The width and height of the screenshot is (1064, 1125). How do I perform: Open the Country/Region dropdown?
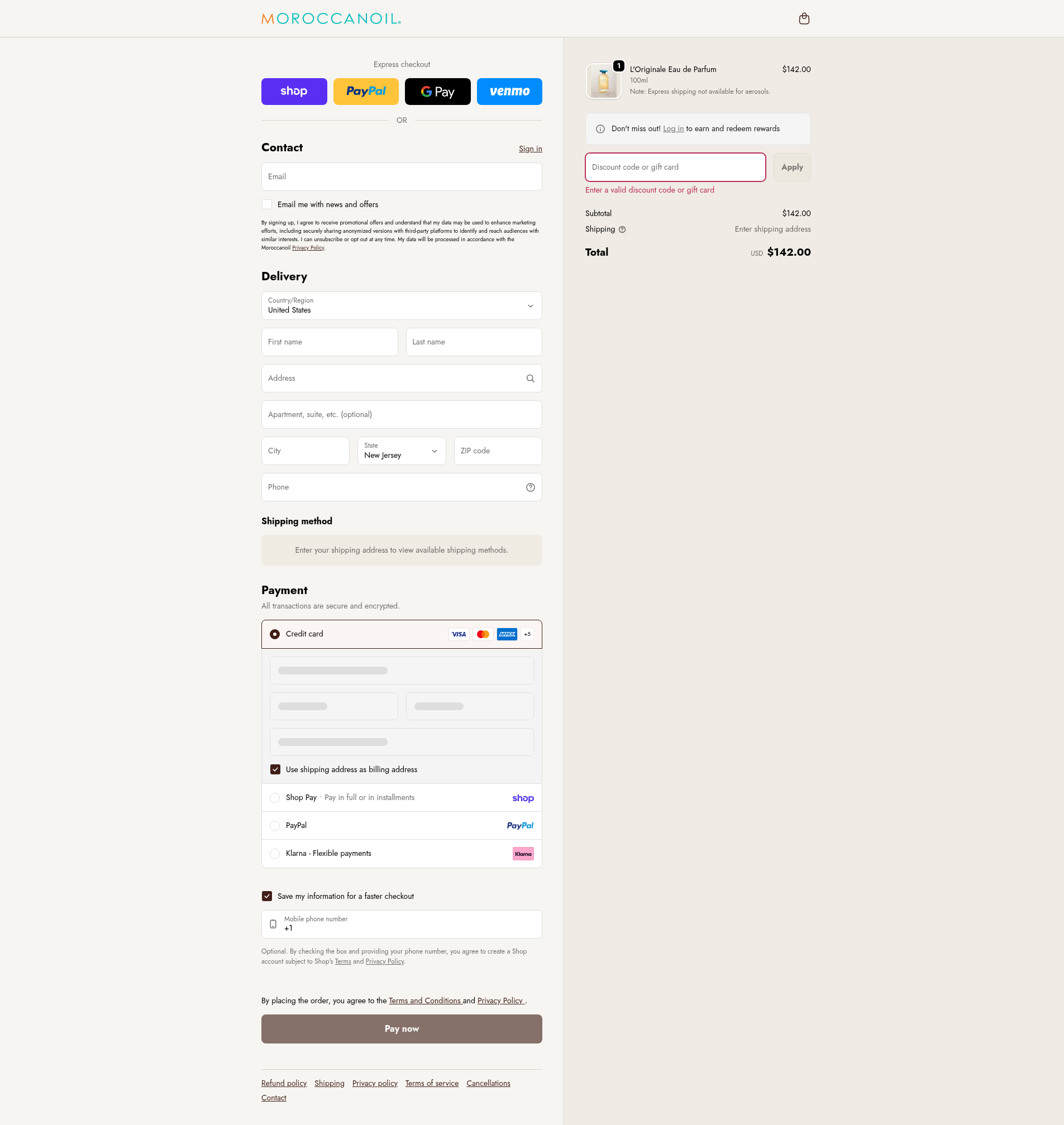pos(402,305)
